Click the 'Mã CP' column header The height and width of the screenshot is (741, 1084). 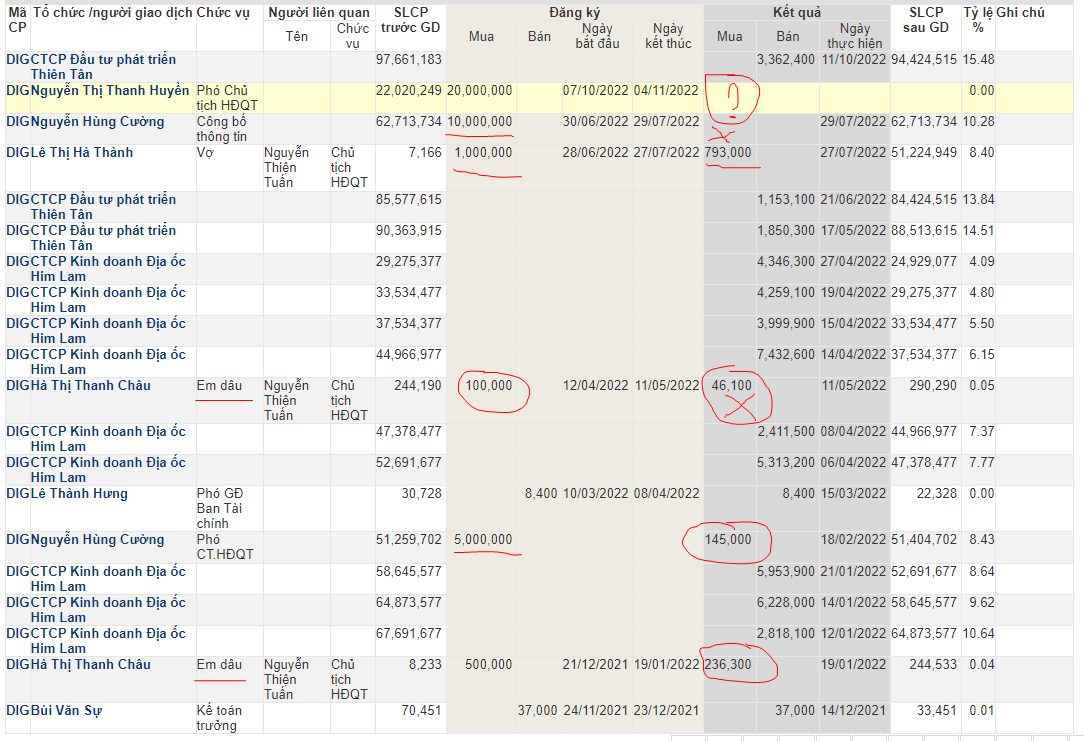[17, 20]
